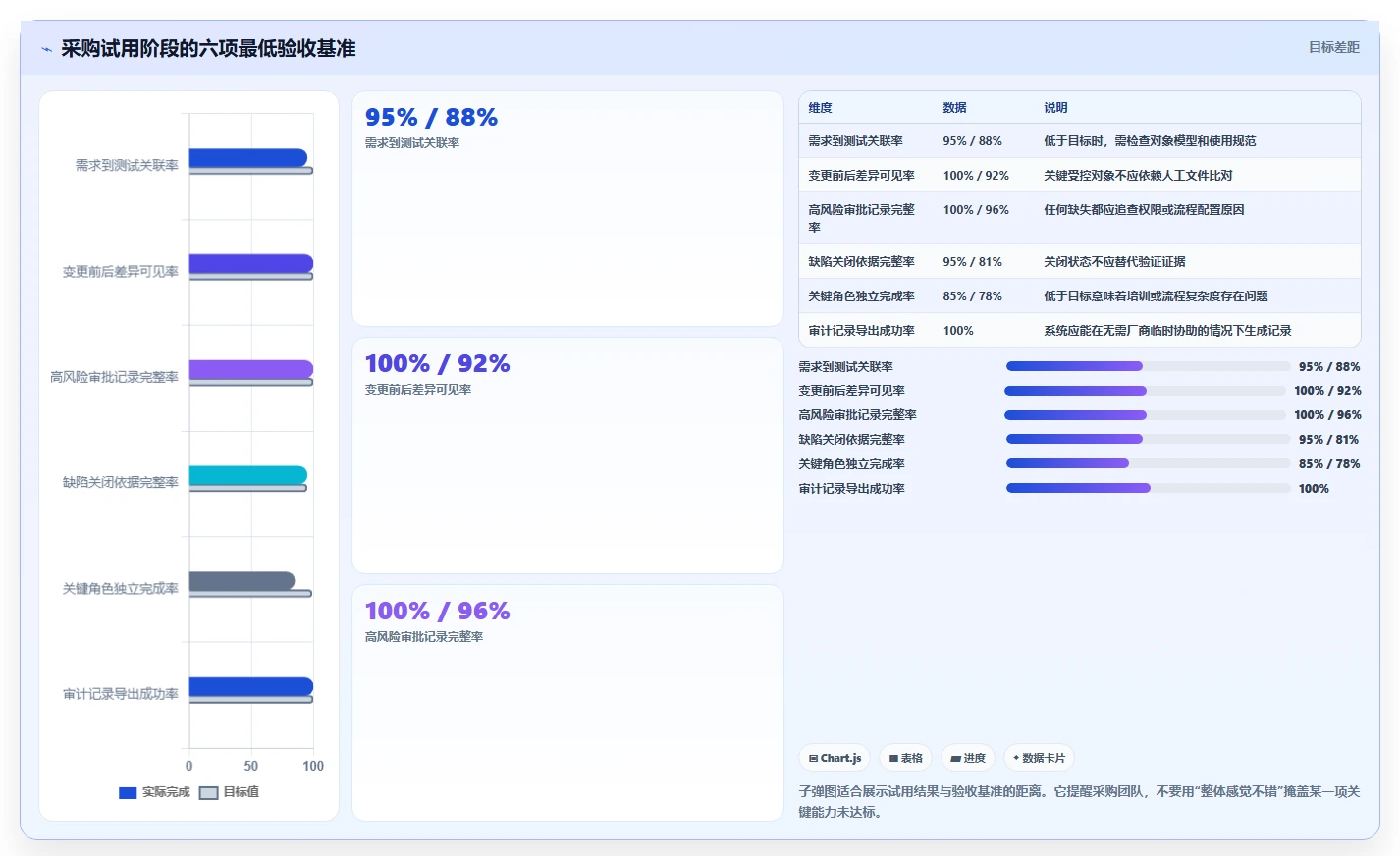Image resolution: width=1400 pixels, height=856 pixels.
Task: Click the note beginning 系统应能在无需厂商临时协助
Action: (1167, 331)
